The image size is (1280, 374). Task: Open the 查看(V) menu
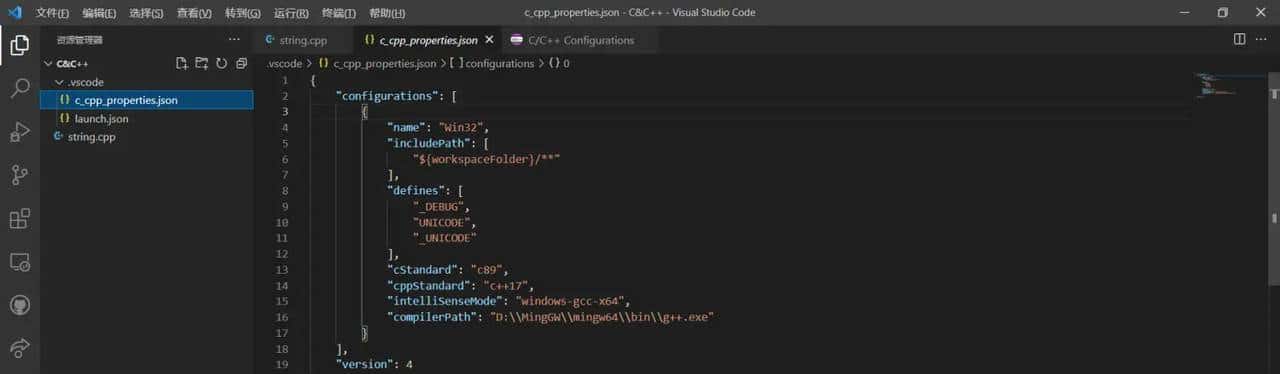click(x=194, y=13)
